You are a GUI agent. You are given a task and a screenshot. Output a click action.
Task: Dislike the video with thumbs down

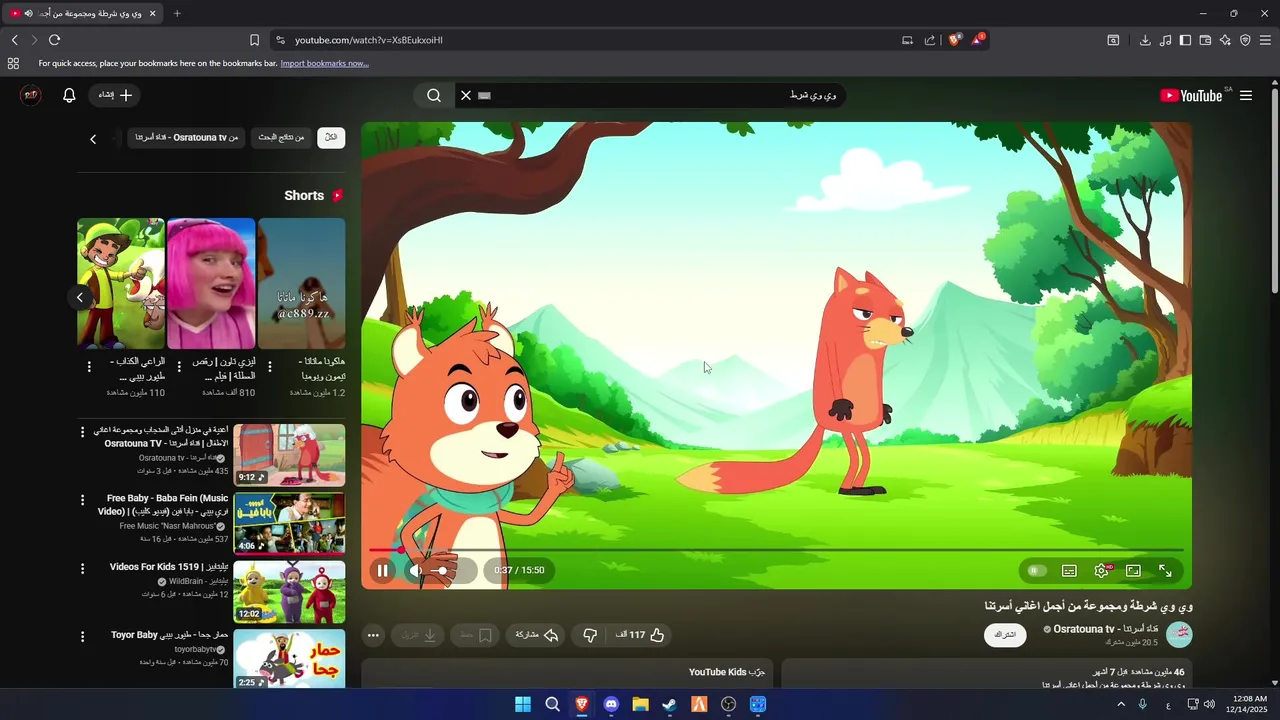[x=590, y=635]
